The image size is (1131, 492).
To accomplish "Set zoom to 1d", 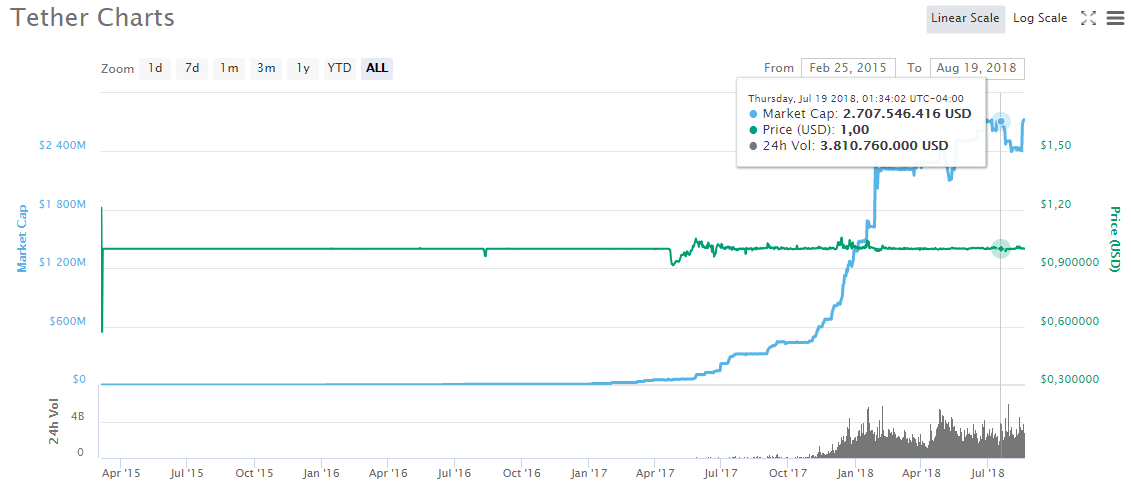I will coord(155,68).
